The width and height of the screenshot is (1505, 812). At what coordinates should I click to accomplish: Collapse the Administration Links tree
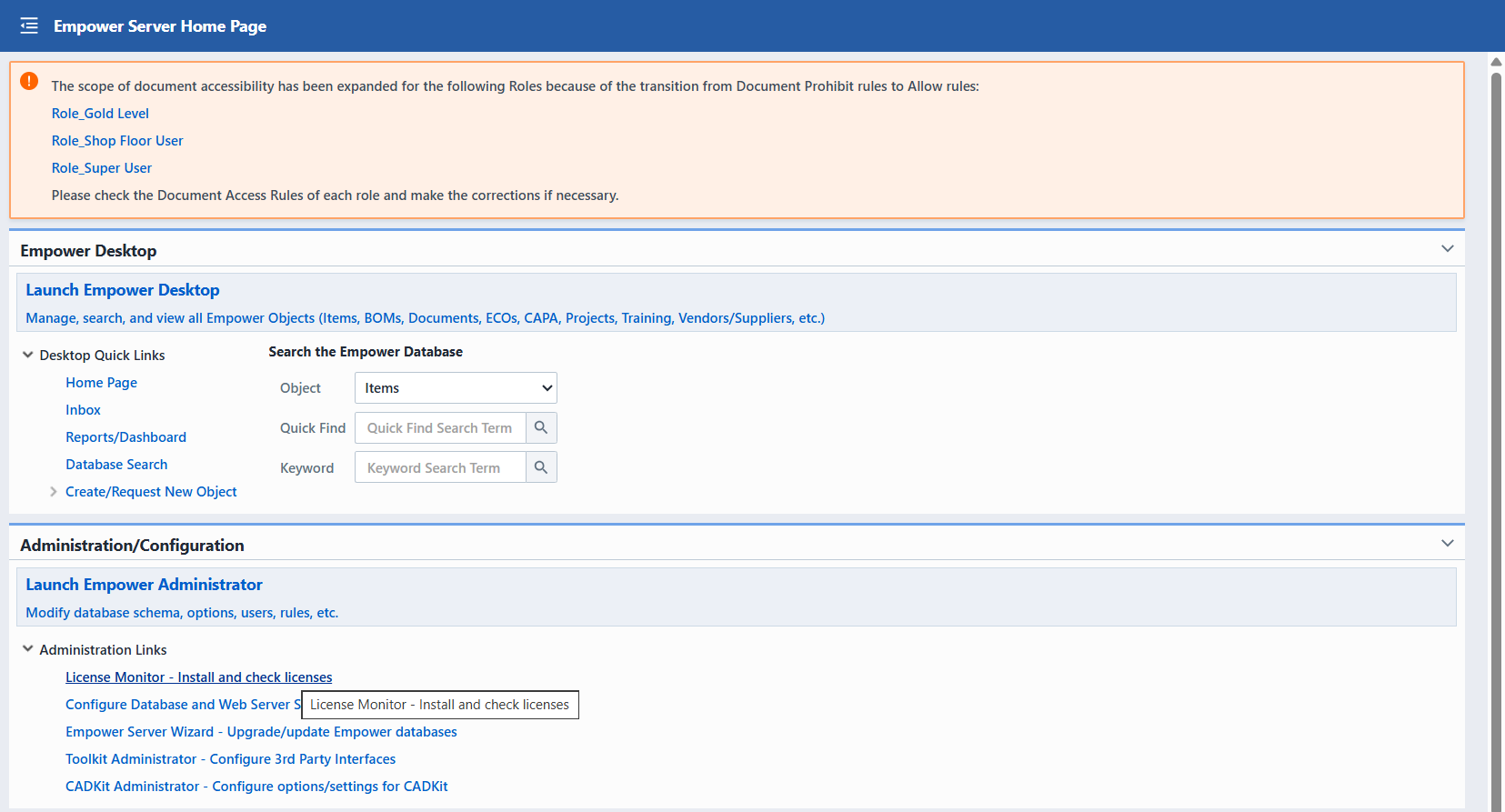(28, 649)
